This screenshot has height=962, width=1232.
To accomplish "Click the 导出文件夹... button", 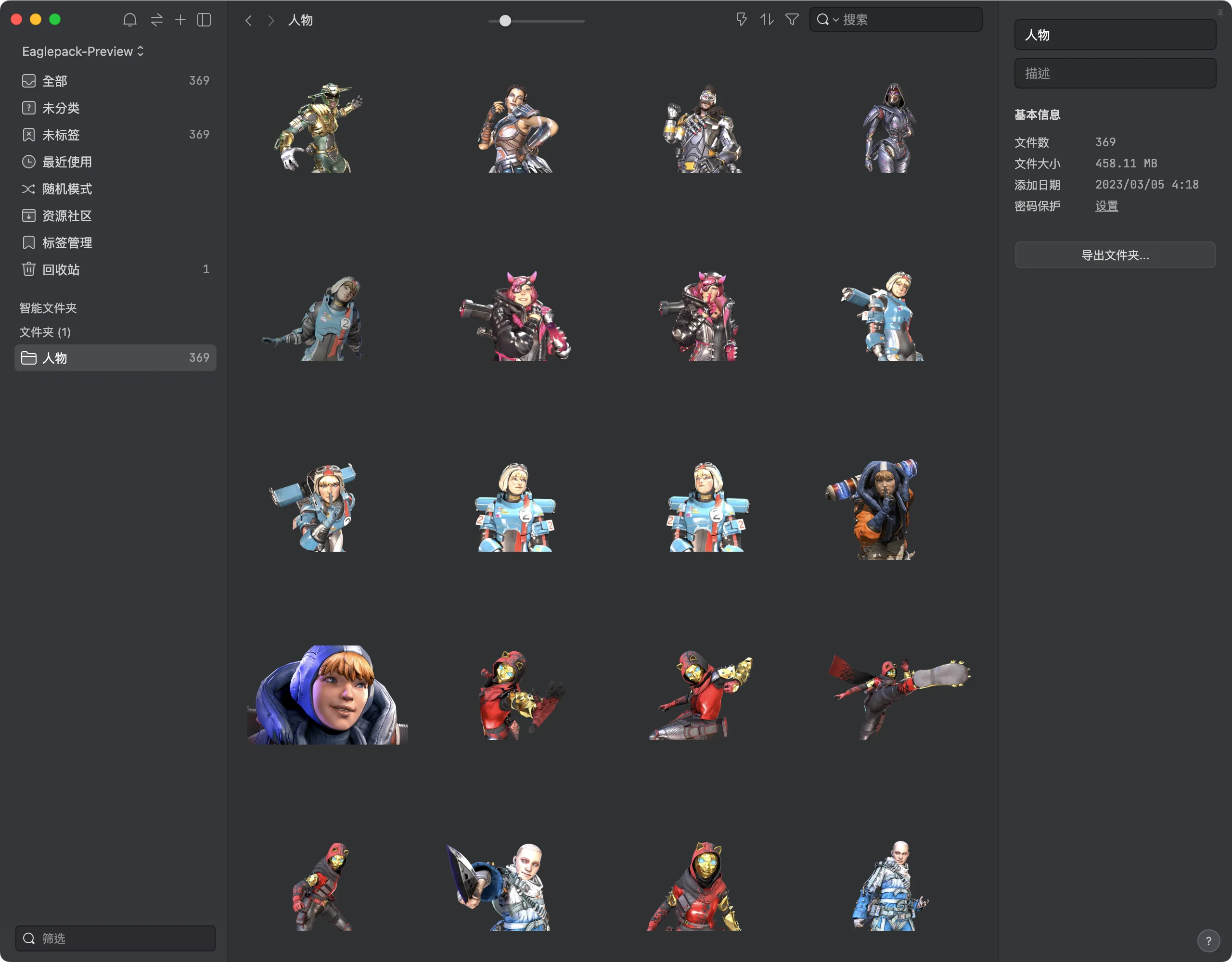I will (1115, 255).
